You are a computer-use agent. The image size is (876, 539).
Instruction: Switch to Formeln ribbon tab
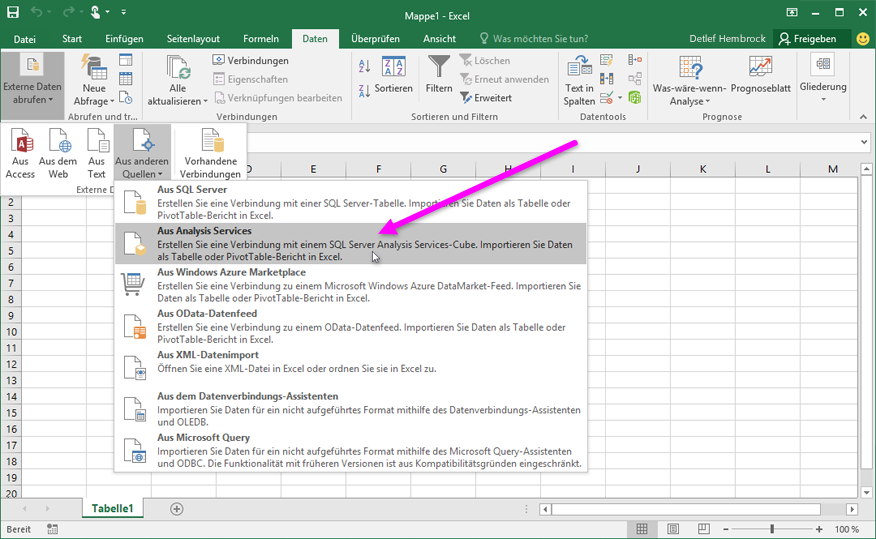pos(261,39)
